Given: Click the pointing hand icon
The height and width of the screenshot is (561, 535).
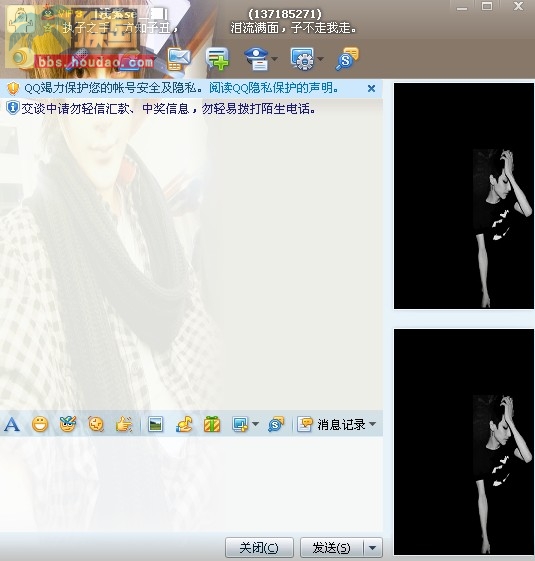Looking at the screenshot, I should pos(124,424).
